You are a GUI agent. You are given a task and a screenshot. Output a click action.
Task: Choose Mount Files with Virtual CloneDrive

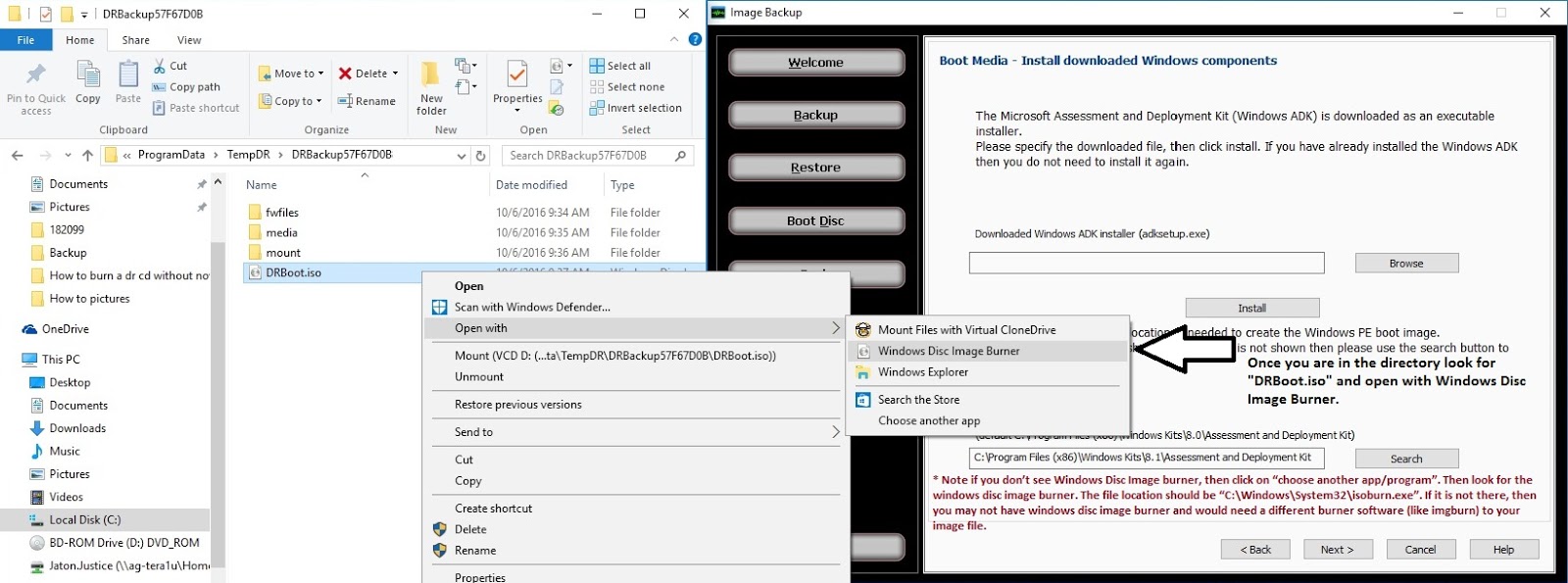pyautogui.click(x=988, y=330)
